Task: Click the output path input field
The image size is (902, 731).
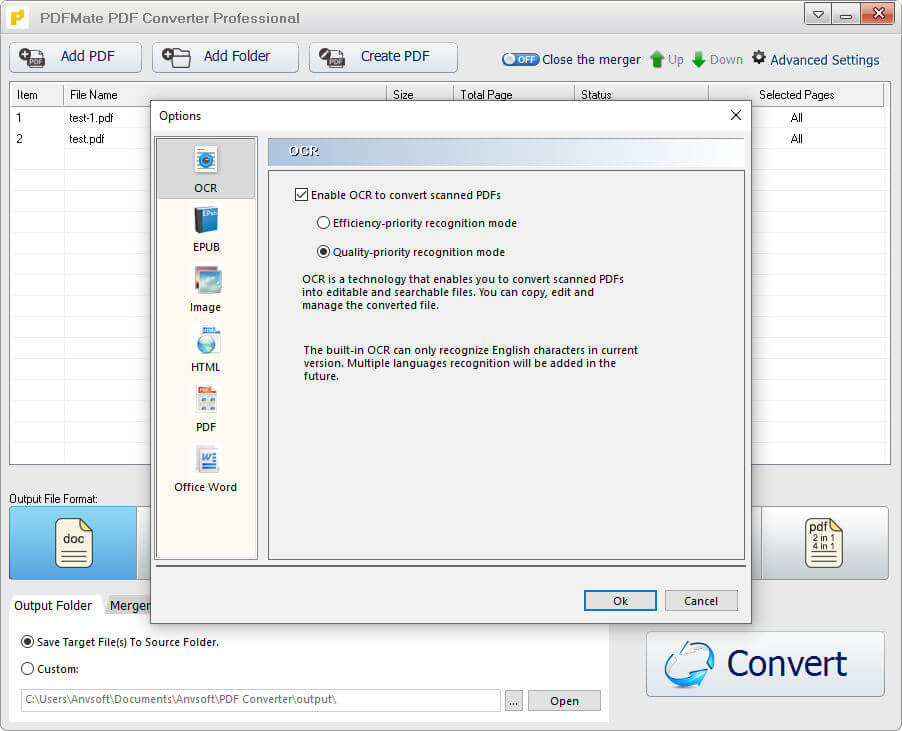Action: click(x=261, y=700)
